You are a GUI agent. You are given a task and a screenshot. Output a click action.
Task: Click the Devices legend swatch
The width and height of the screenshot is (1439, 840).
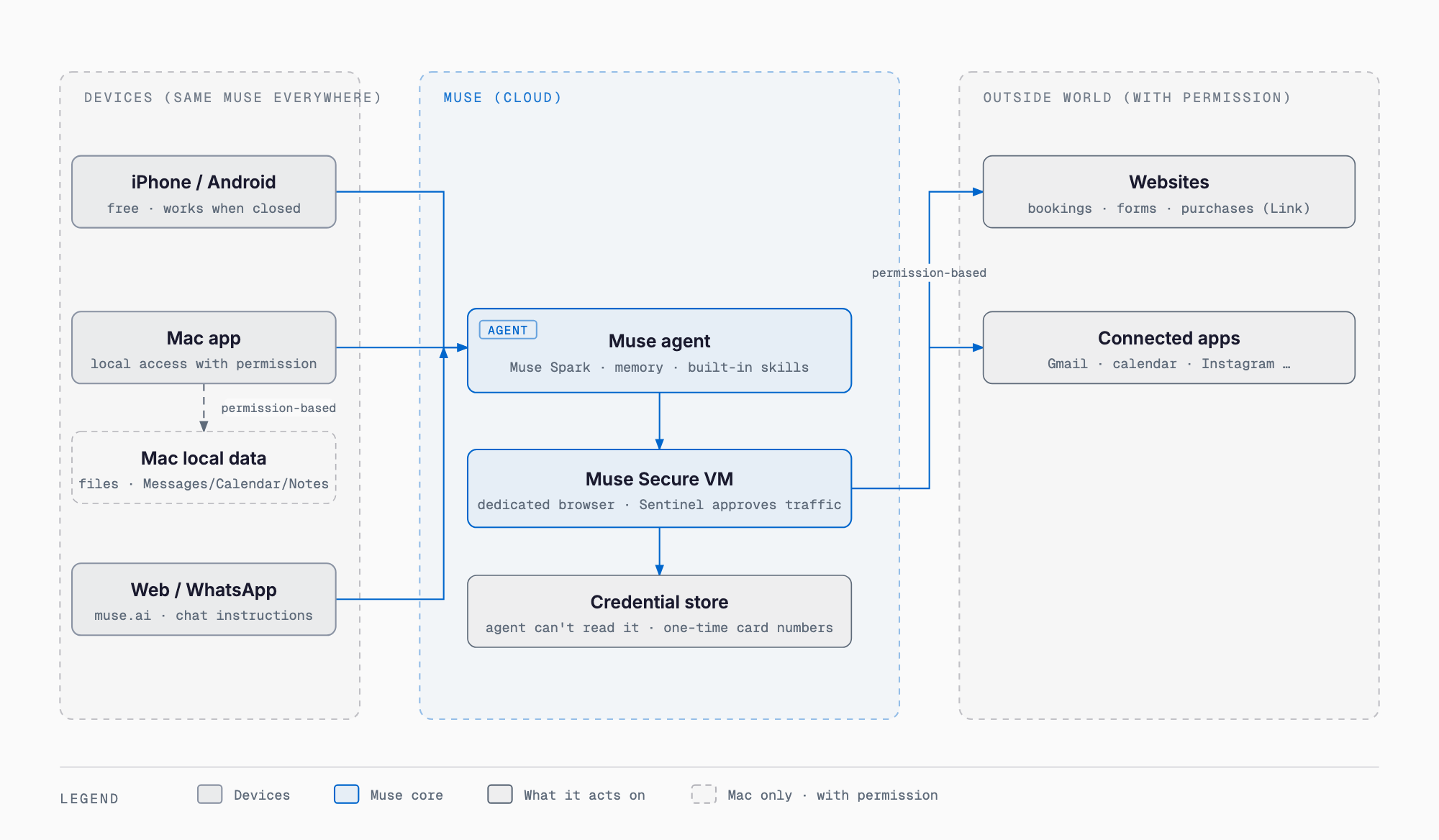pyautogui.click(x=210, y=794)
